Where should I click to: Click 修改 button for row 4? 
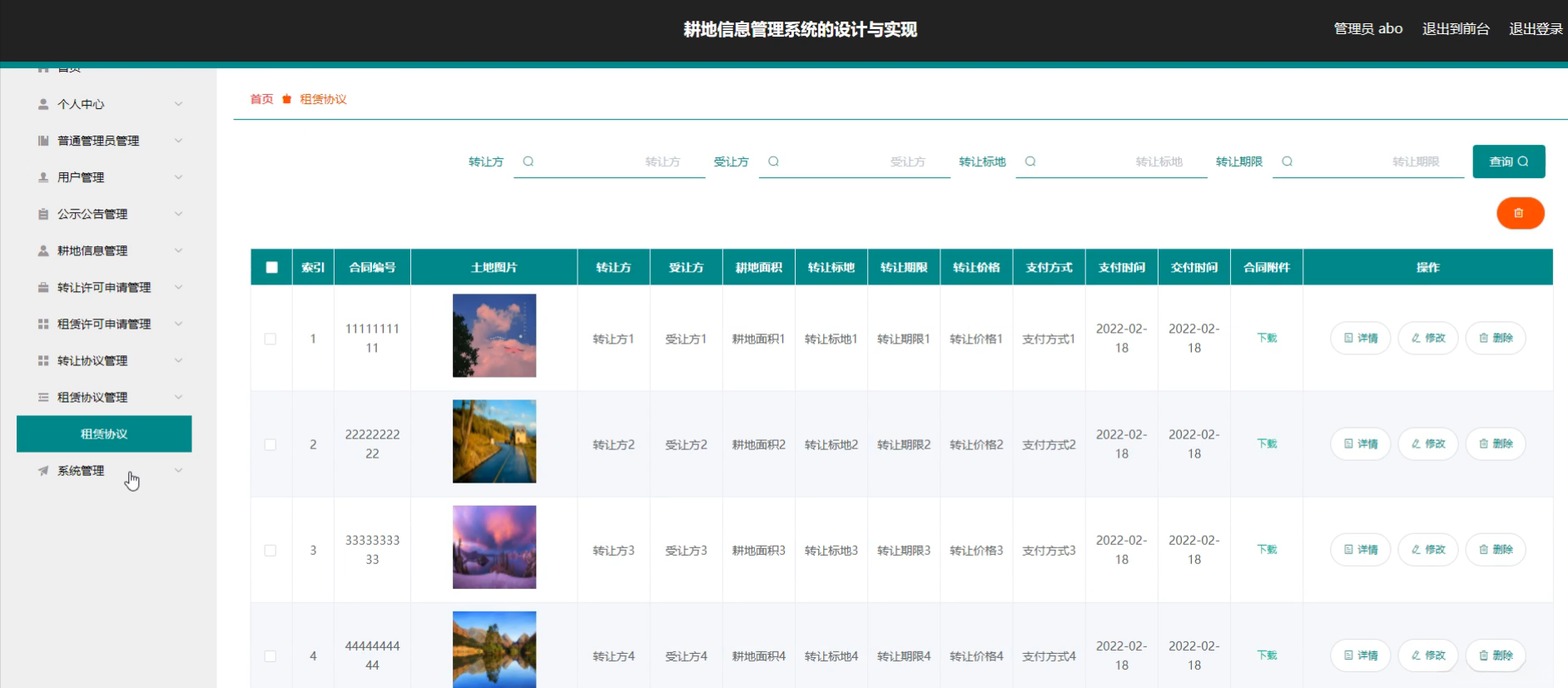(1428, 655)
